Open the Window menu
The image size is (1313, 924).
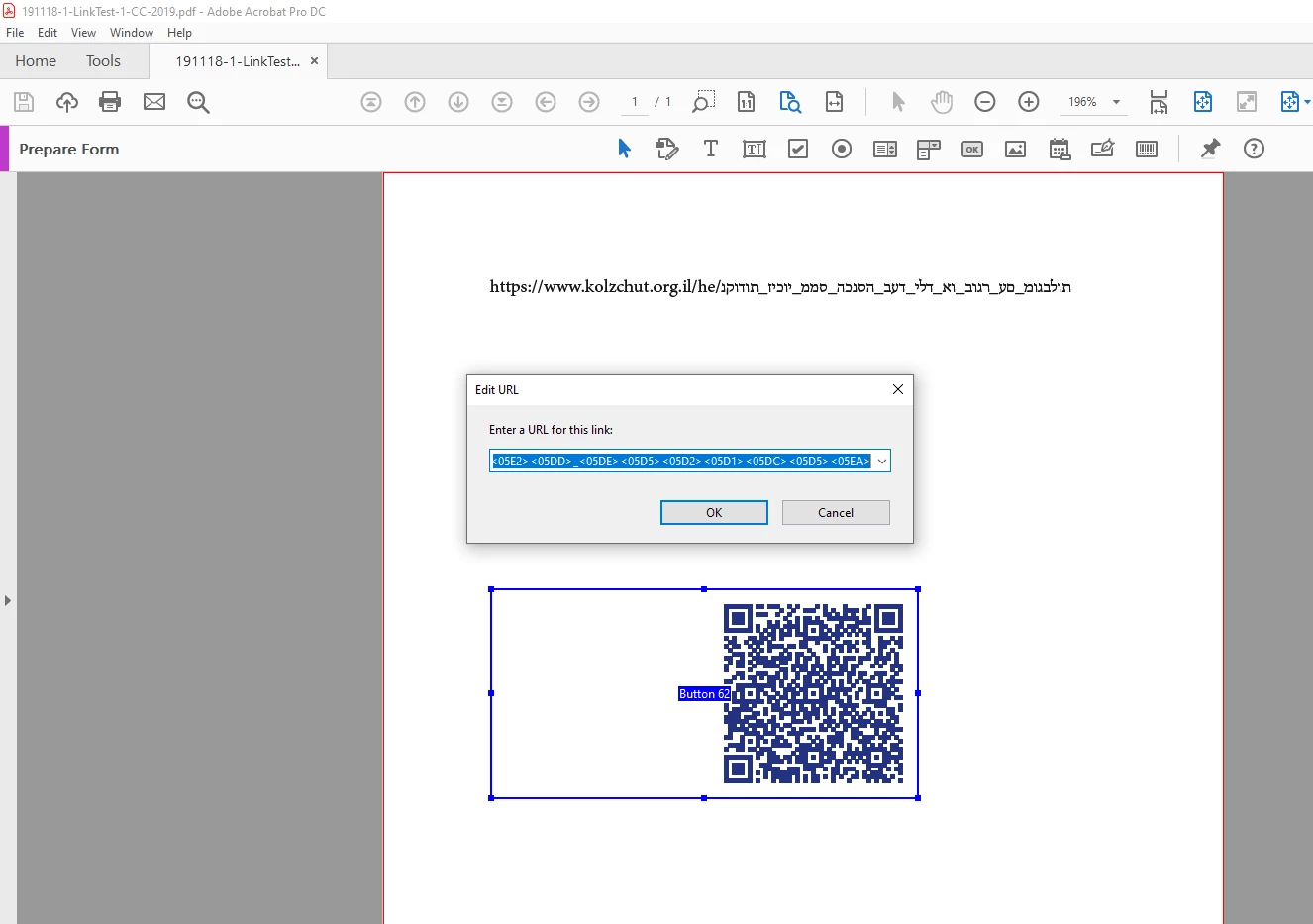132,33
